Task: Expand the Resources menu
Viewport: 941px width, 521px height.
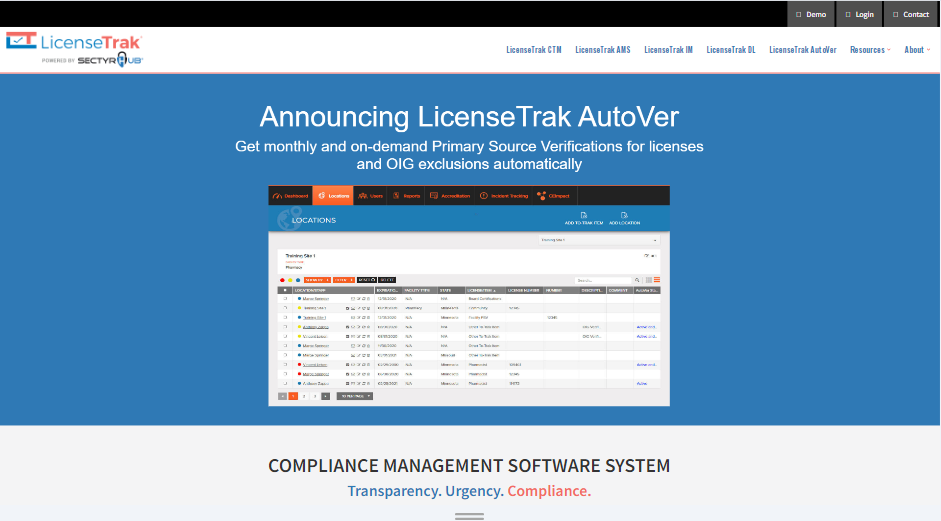Action: [x=870, y=50]
